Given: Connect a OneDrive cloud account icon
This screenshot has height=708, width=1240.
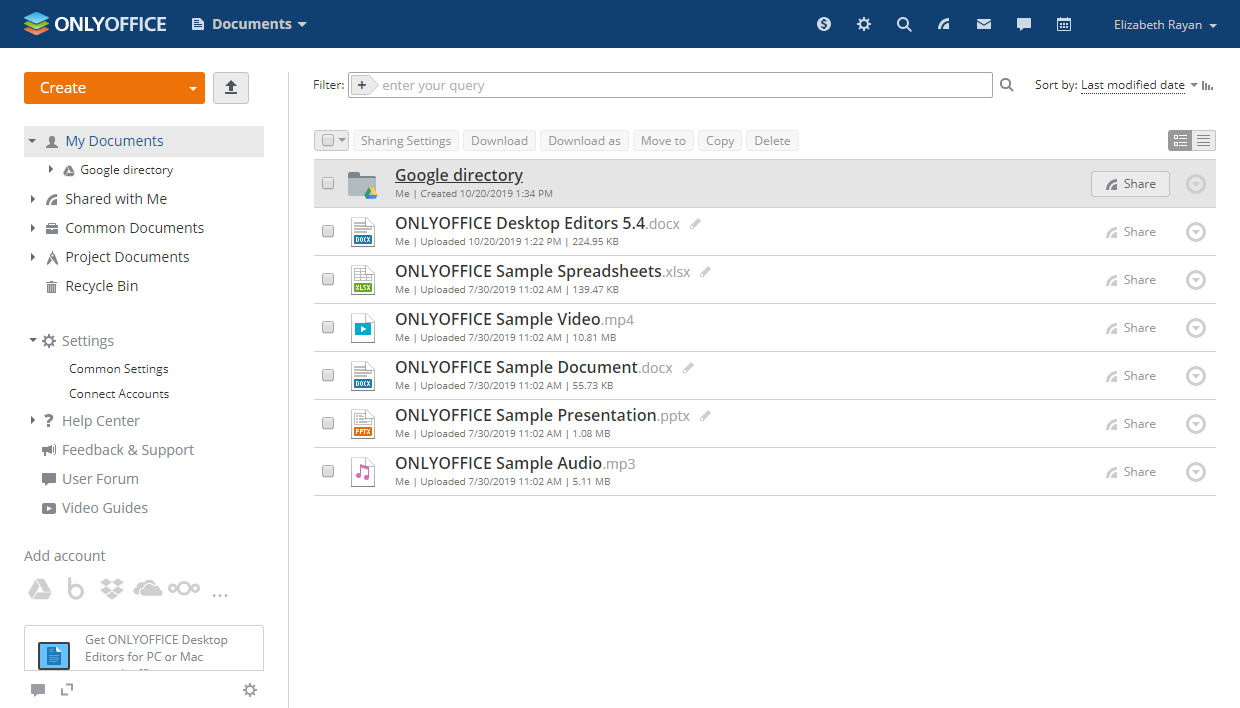Looking at the screenshot, I should point(147,588).
